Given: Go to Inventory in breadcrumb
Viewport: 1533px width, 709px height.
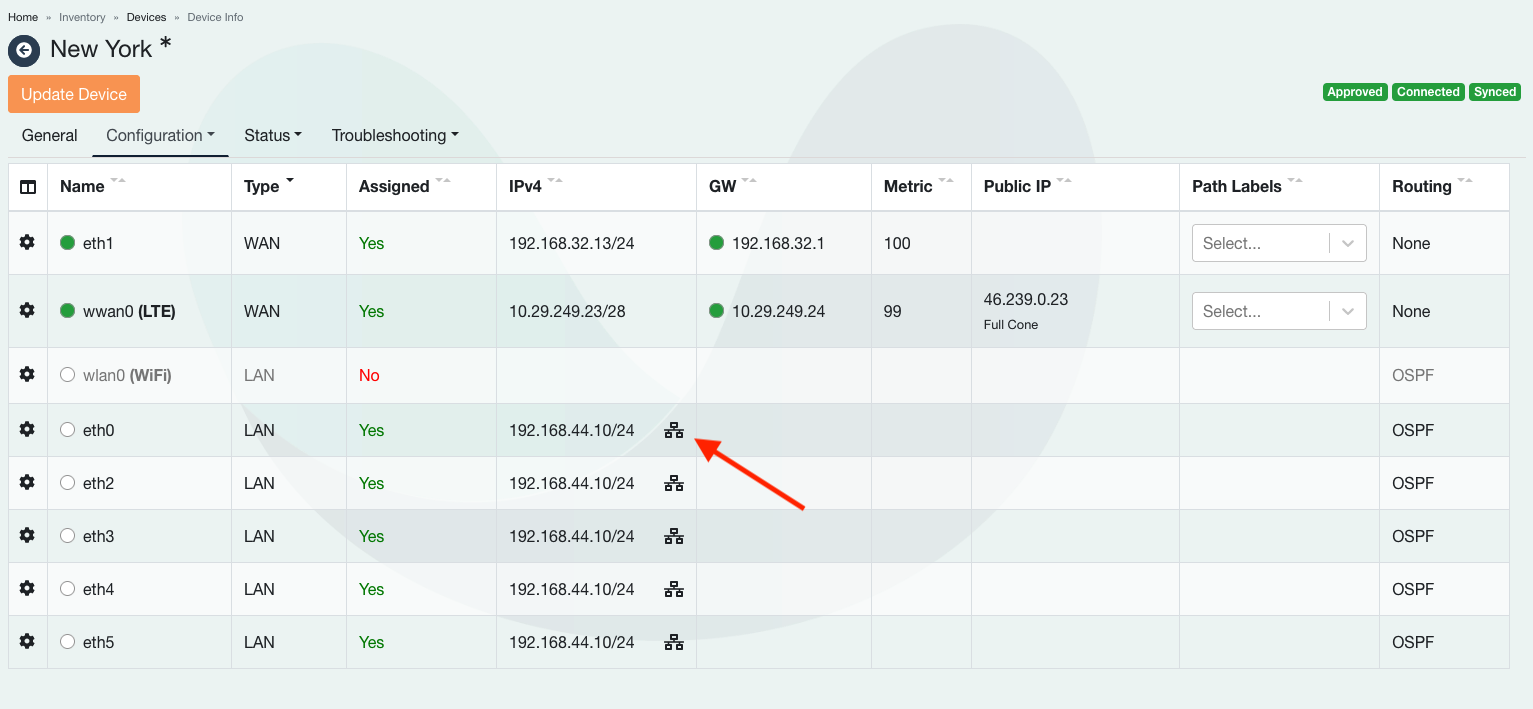Looking at the screenshot, I should coord(82,17).
